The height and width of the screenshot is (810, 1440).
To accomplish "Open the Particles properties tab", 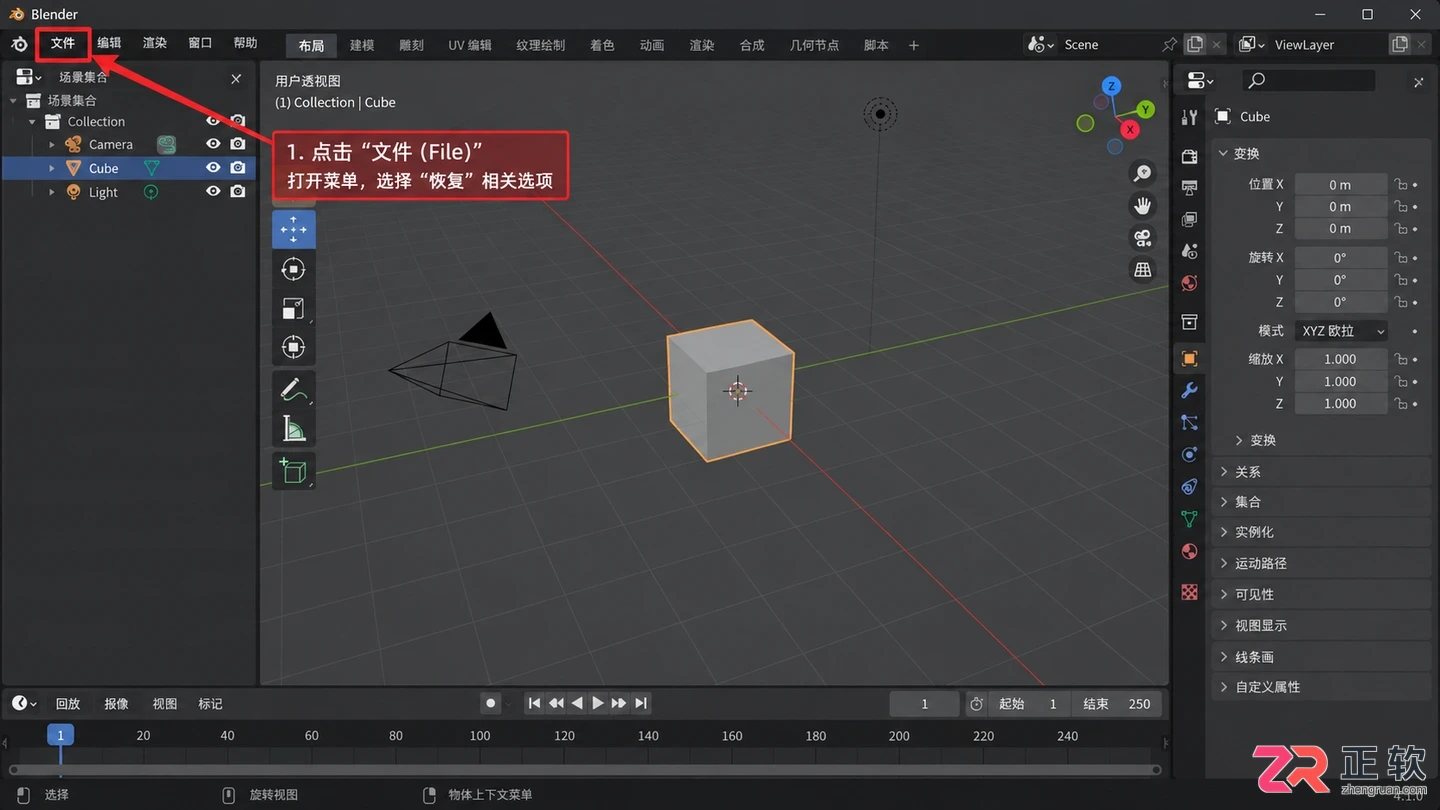I will 1189,422.
